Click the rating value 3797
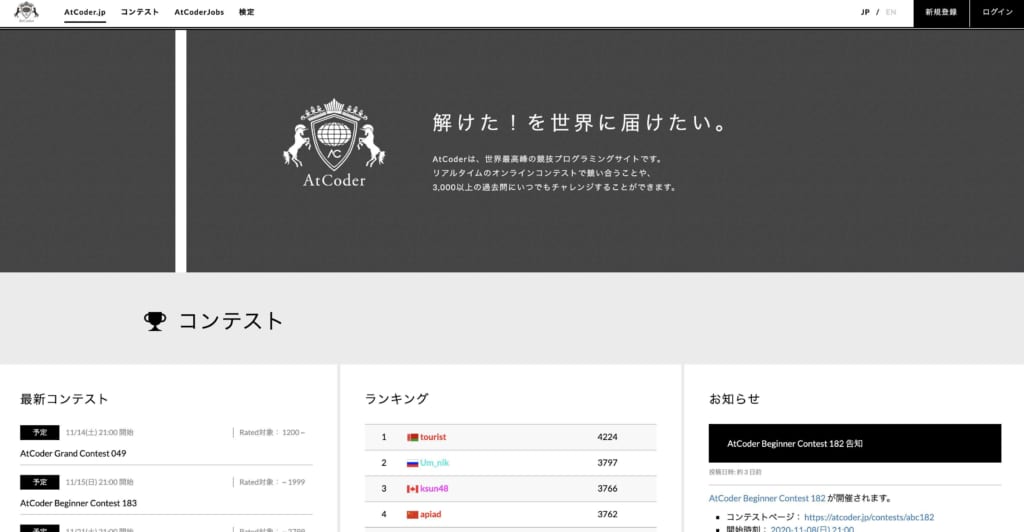This screenshot has width=1024, height=532. coord(607,463)
